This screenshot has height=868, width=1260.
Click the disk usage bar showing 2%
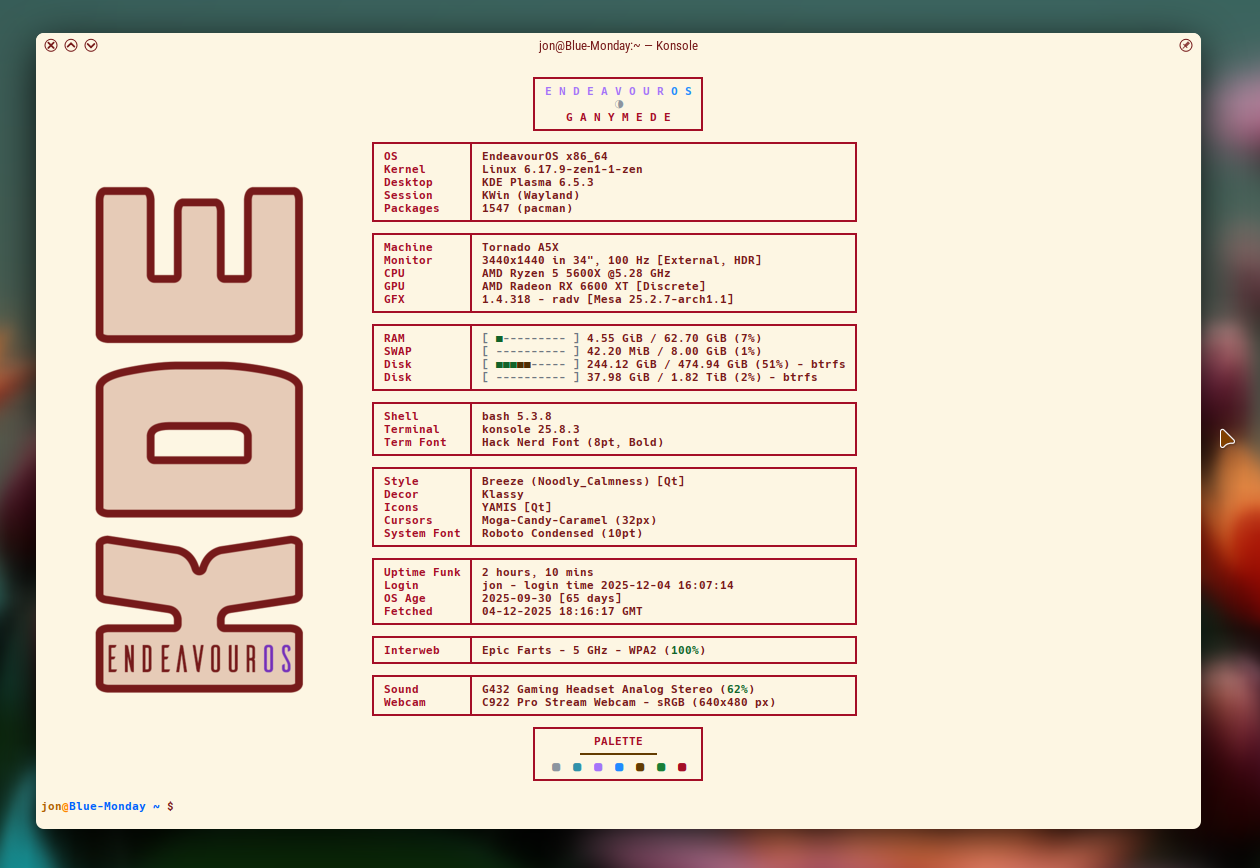(x=531, y=378)
